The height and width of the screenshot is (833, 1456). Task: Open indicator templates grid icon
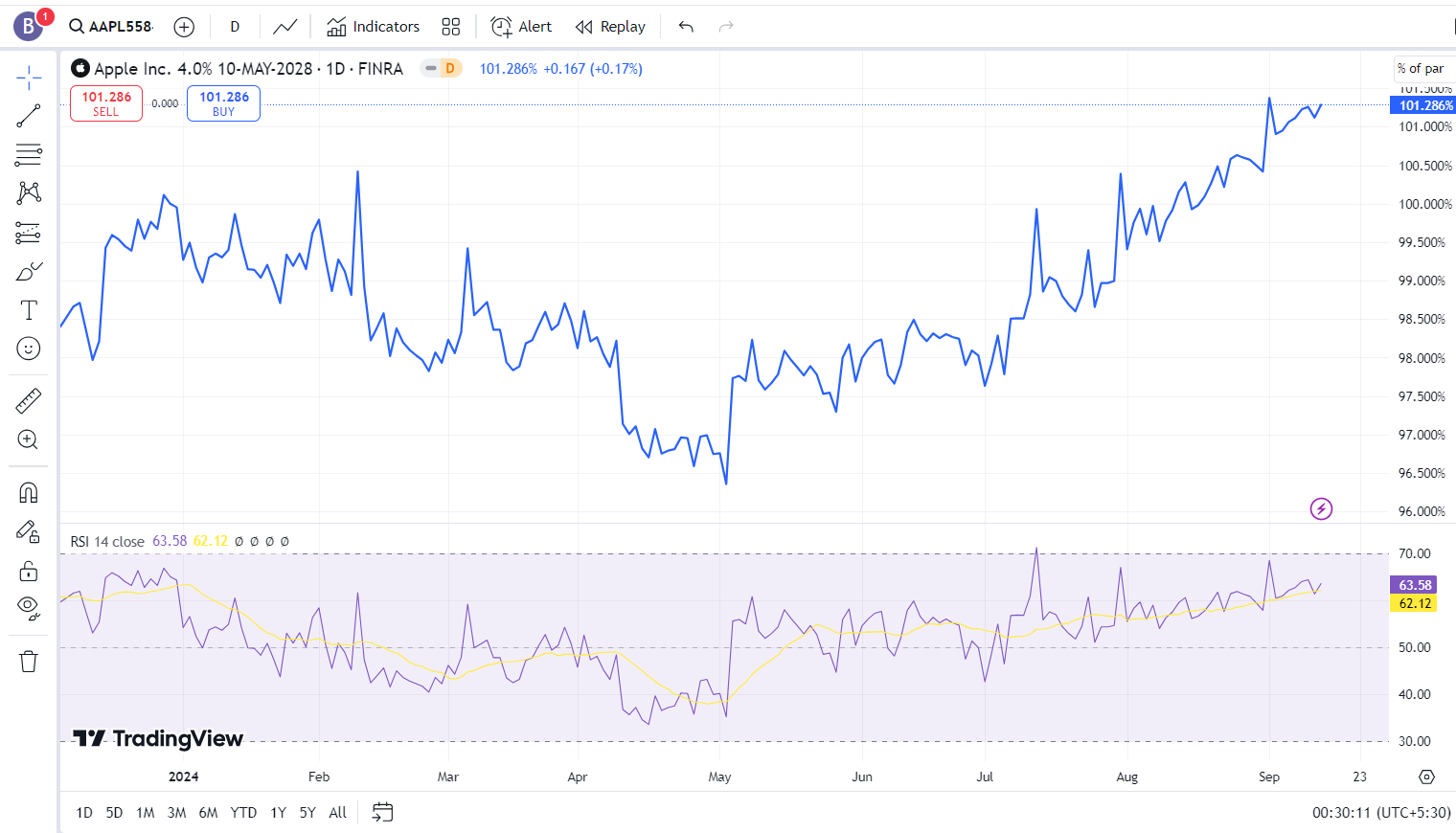(451, 27)
